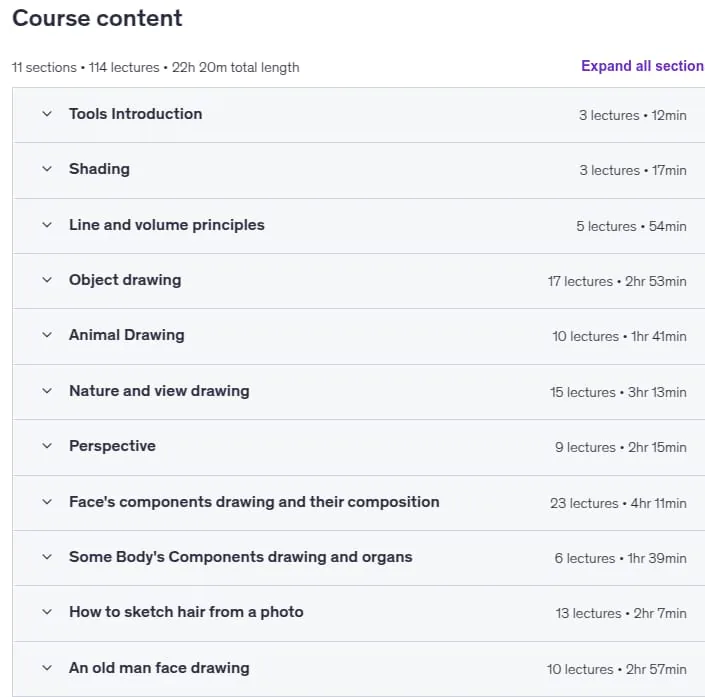Toggle the Animal Drawing chevron arrow
Viewport: 705px width, 697px height.
tap(47, 335)
